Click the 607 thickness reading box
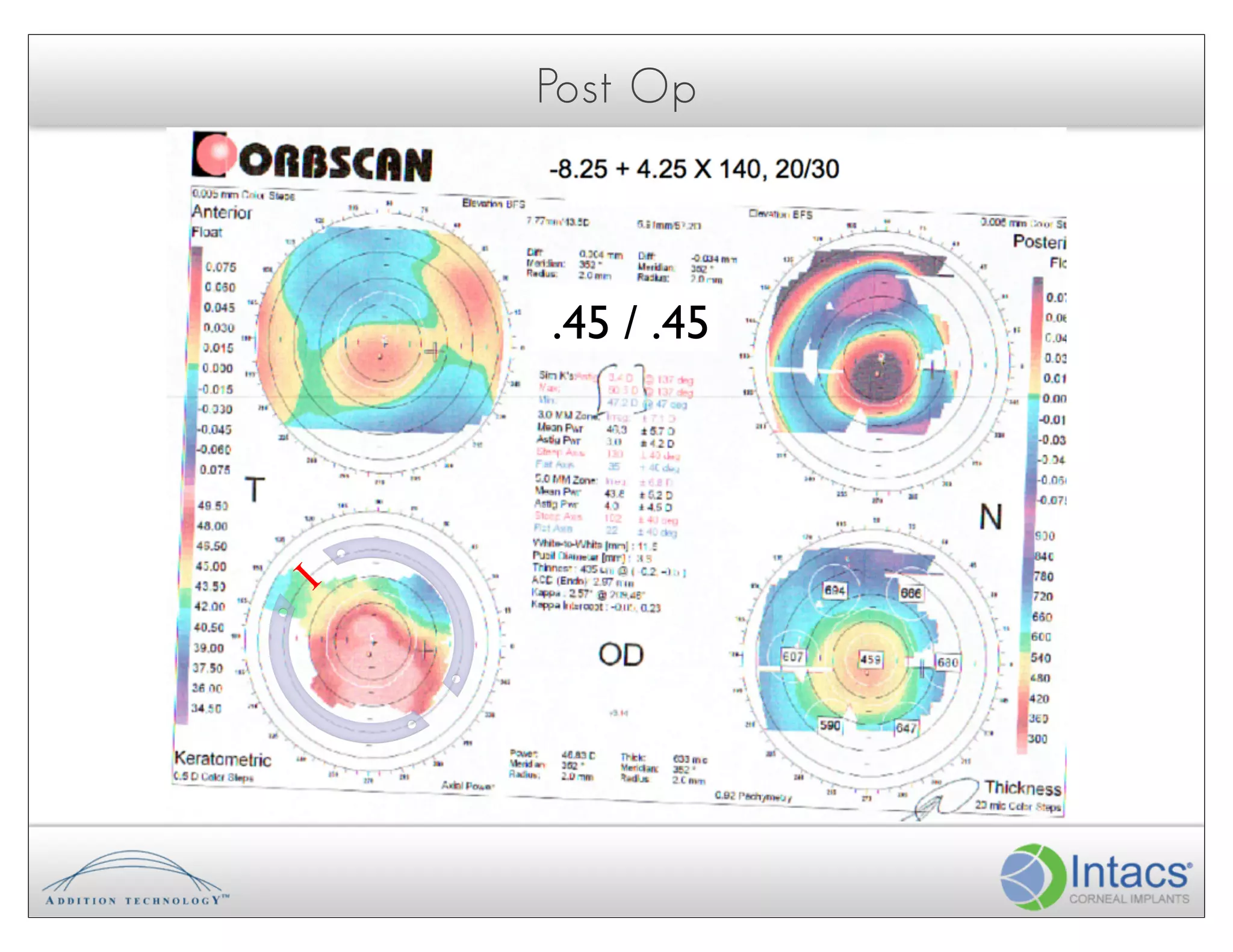The width and height of the screenshot is (1233, 952). point(792,657)
